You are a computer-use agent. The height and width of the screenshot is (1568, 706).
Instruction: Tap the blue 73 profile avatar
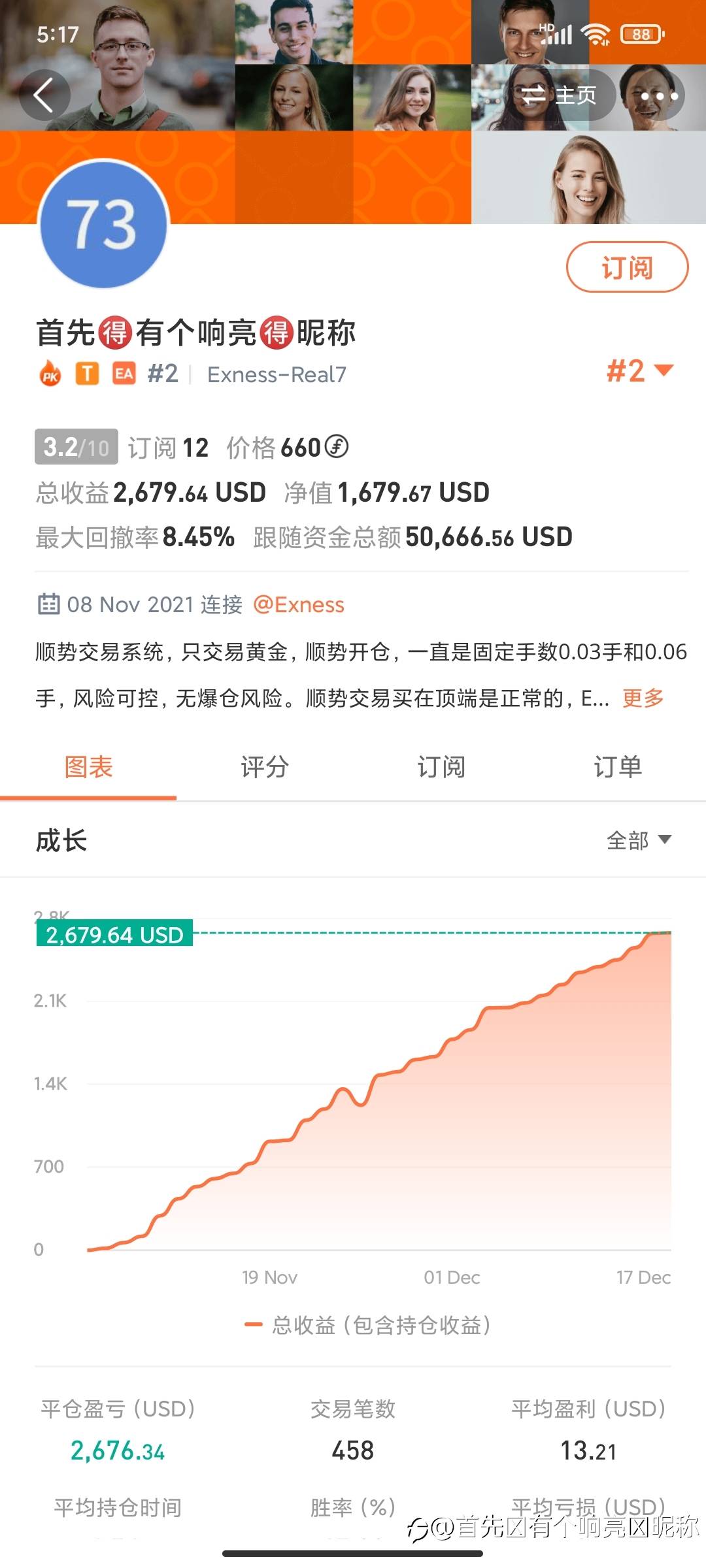[105, 224]
